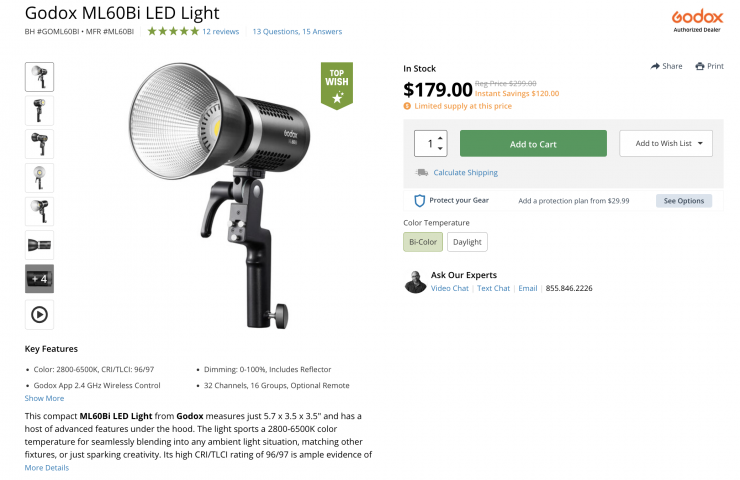The image size is (740, 480).
Task: Open the Add to Wish List dropdown
Action: coord(666,143)
